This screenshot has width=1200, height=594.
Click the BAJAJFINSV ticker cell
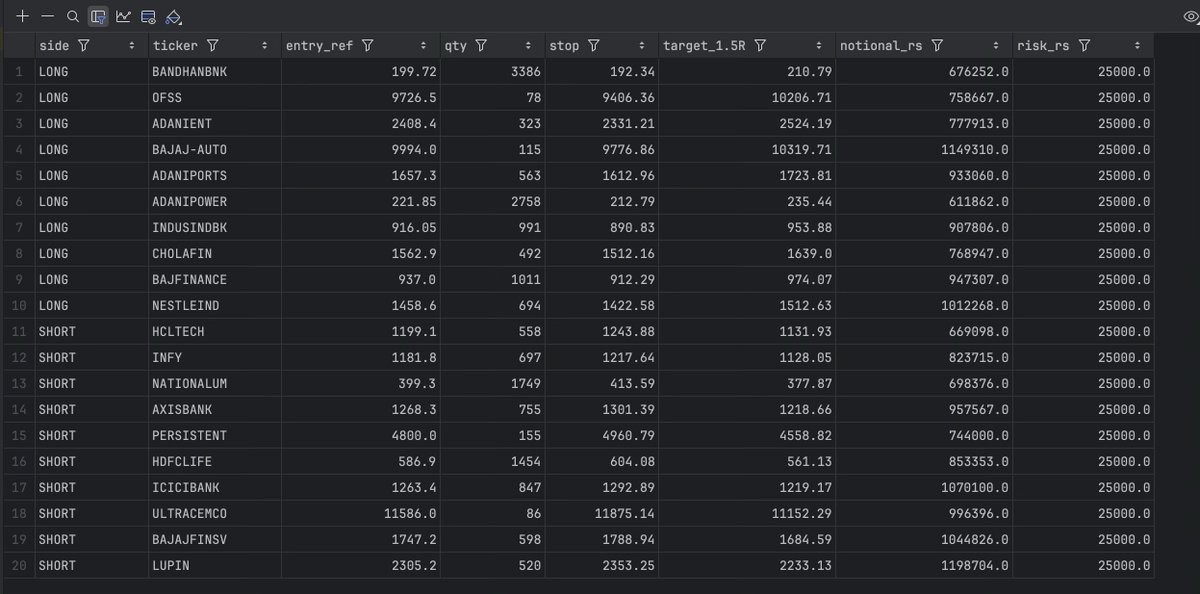coord(213,540)
